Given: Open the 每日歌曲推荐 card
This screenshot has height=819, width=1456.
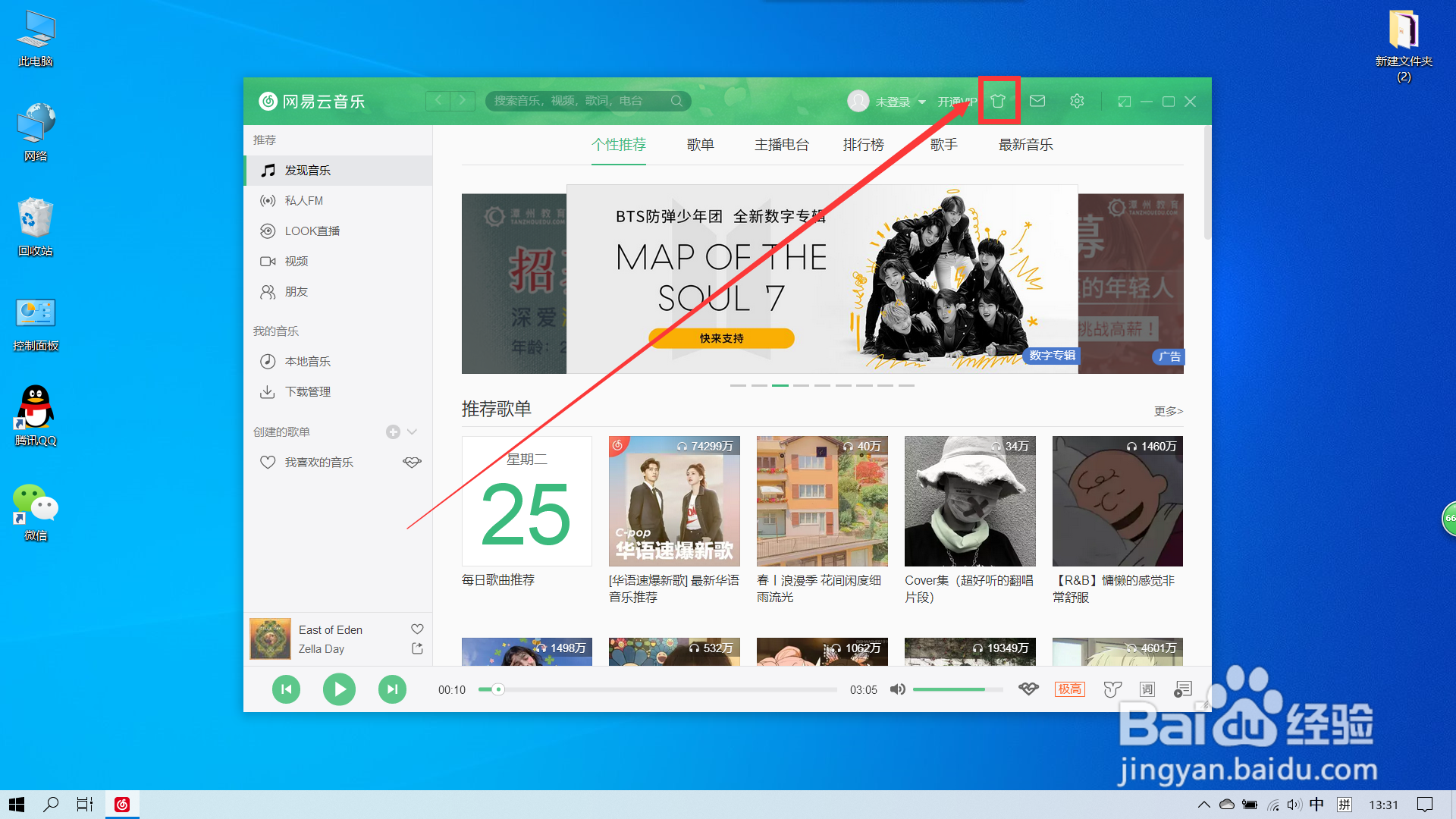Looking at the screenshot, I should 526,500.
